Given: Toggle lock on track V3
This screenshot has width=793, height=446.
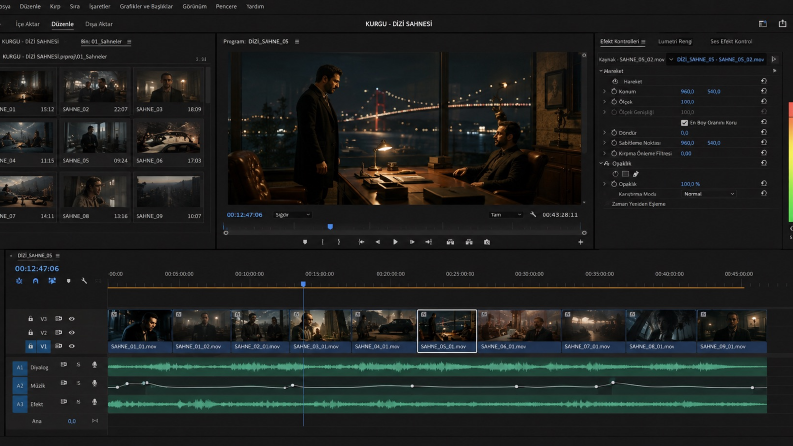Looking at the screenshot, I should click(30, 319).
